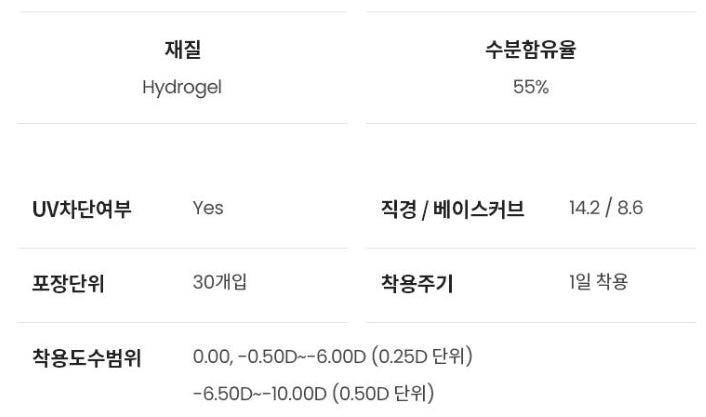The height and width of the screenshot is (417, 706).
Task: Select the 0.00 power value
Action: click(211, 356)
